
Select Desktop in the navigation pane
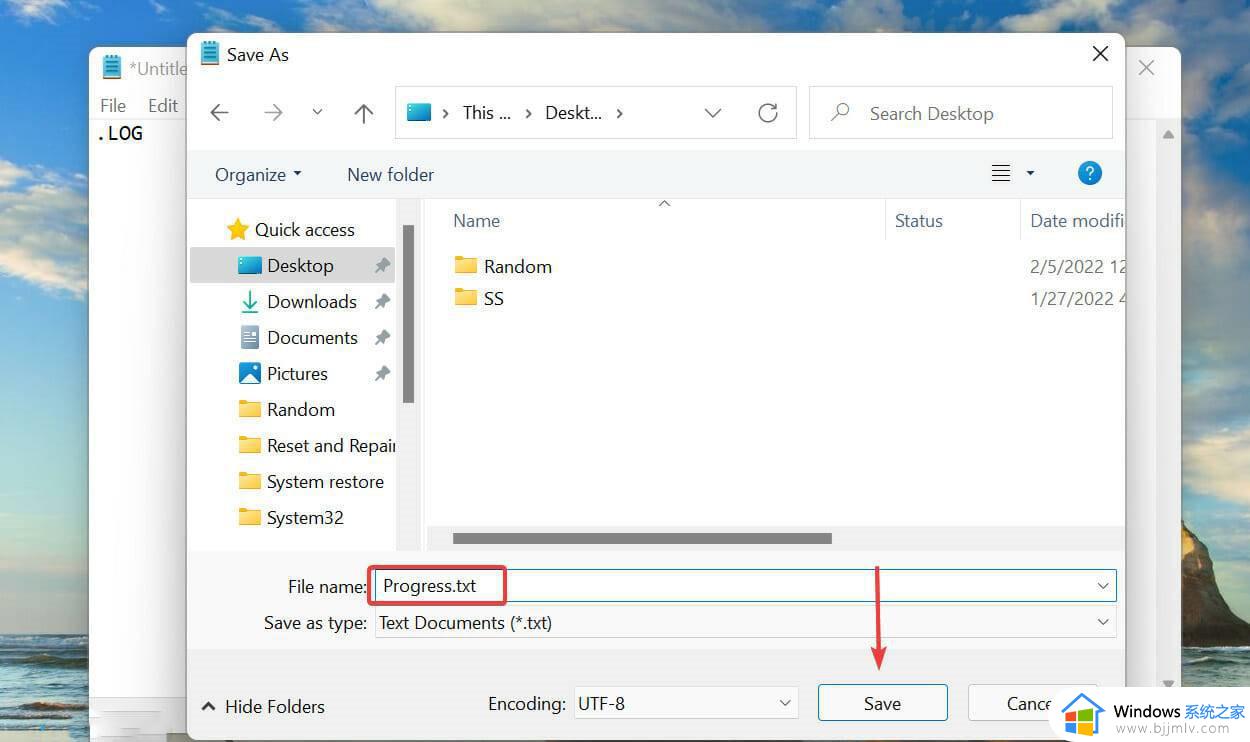pos(293,265)
